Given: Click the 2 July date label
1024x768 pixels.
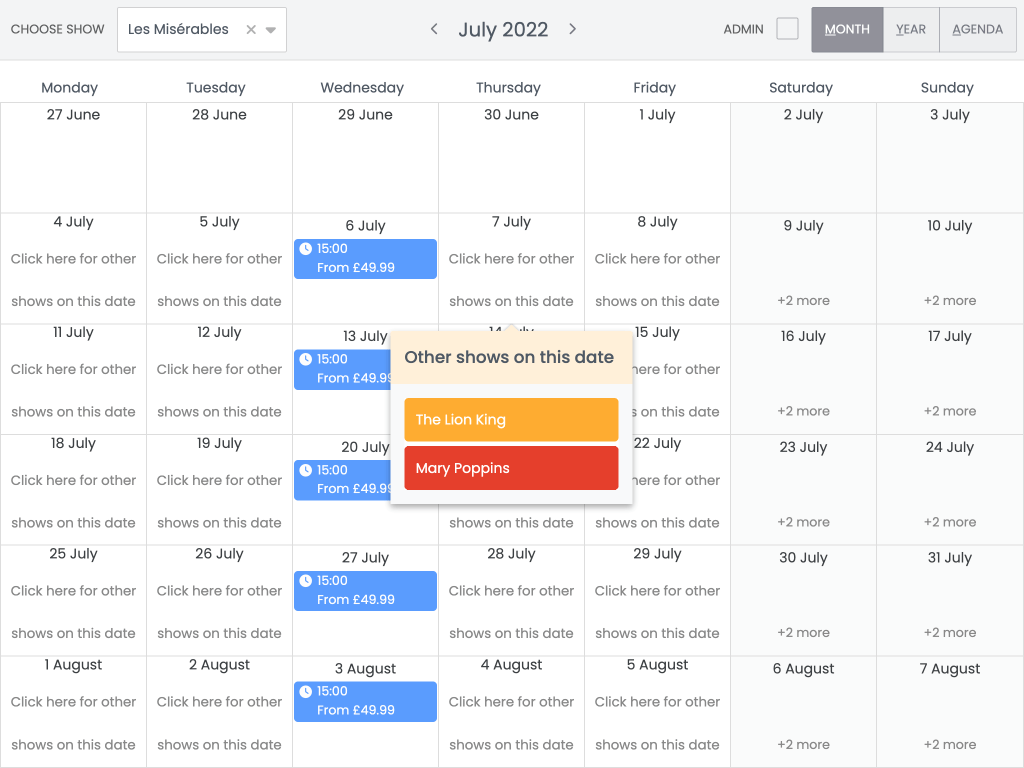Looking at the screenshot, I should coord(803,114).
